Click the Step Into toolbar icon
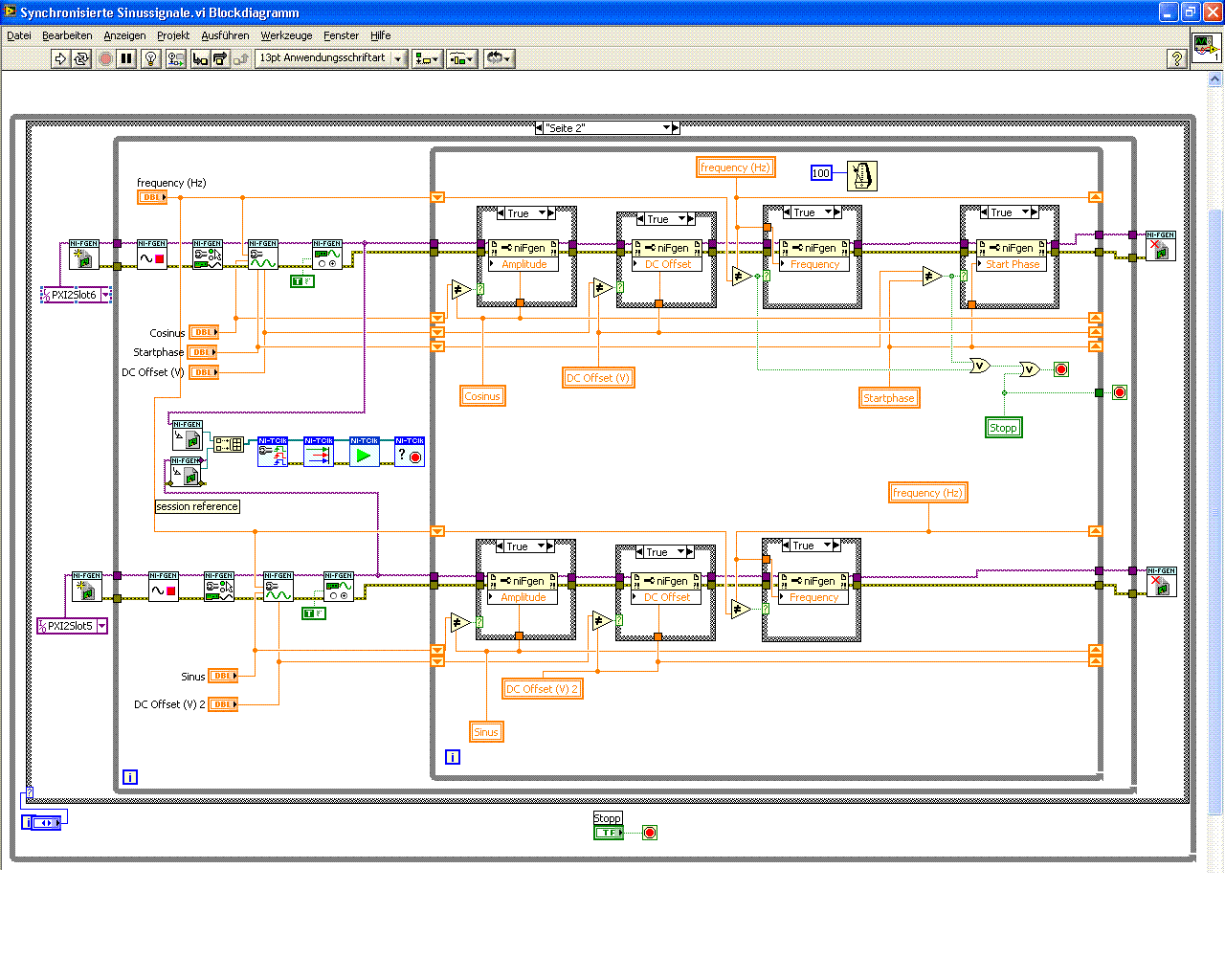 click(200, 58)
